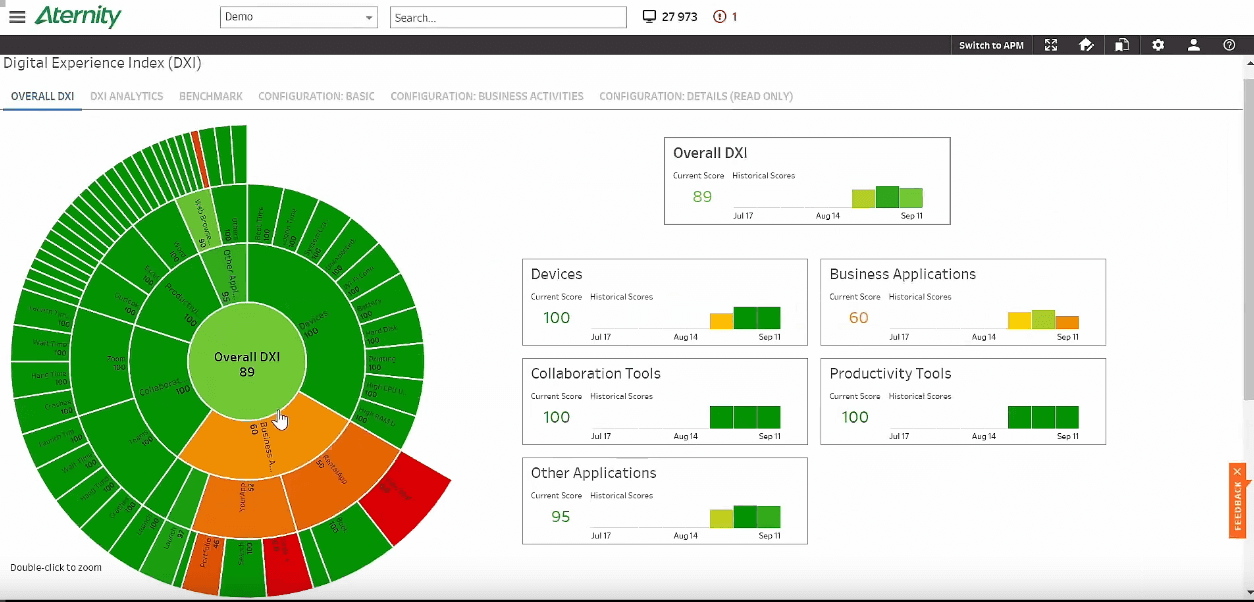The width and height of the screenshot is (1254, 602).
Task: Click the Overall DXI center circle
Action: [246, 360]
